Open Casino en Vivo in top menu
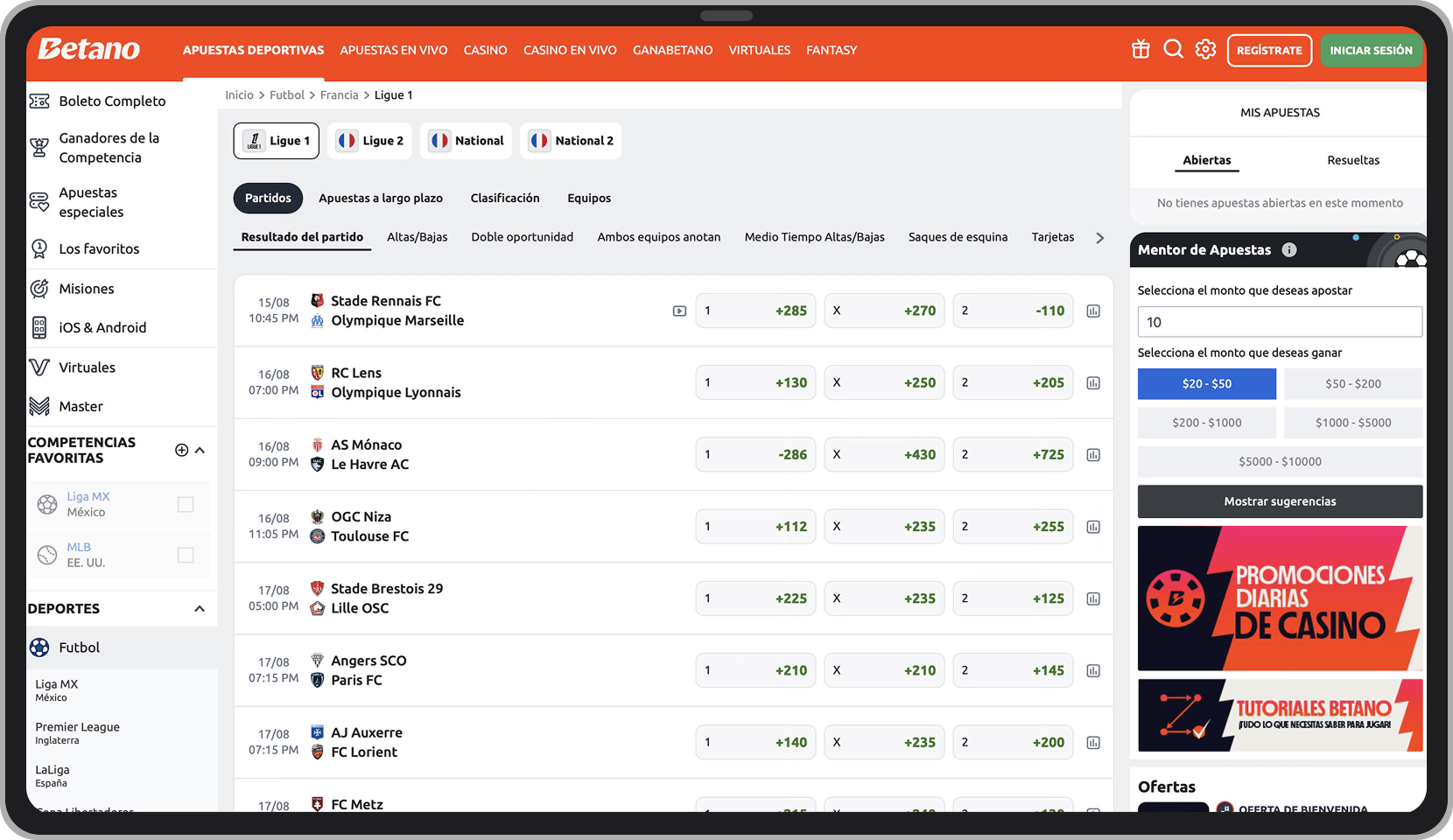Image resolution: width=1453 pixels, height=840 pixels. 570,51
